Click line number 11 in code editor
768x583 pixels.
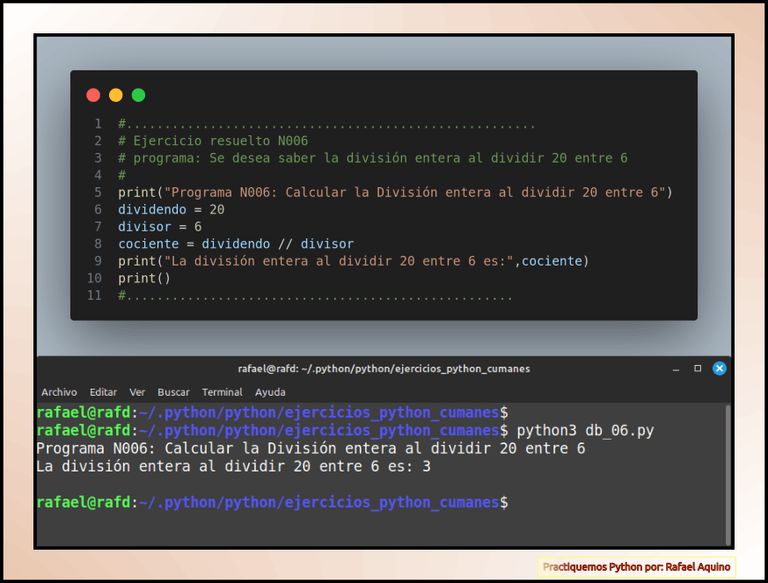click(95, 295)
